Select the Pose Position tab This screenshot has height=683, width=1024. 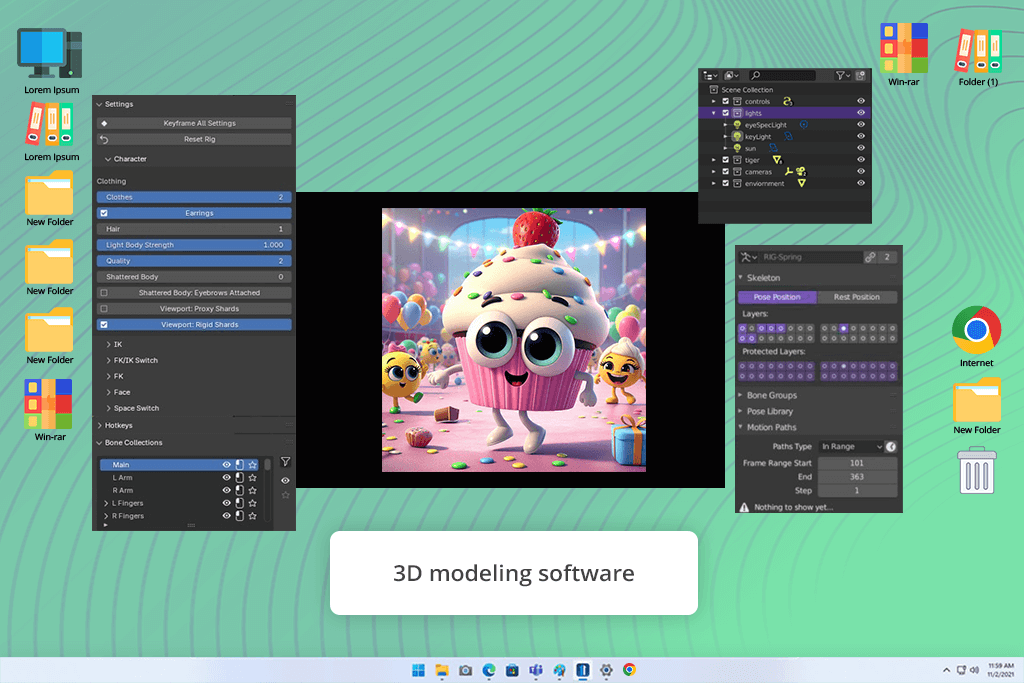[x=777, y=297]
